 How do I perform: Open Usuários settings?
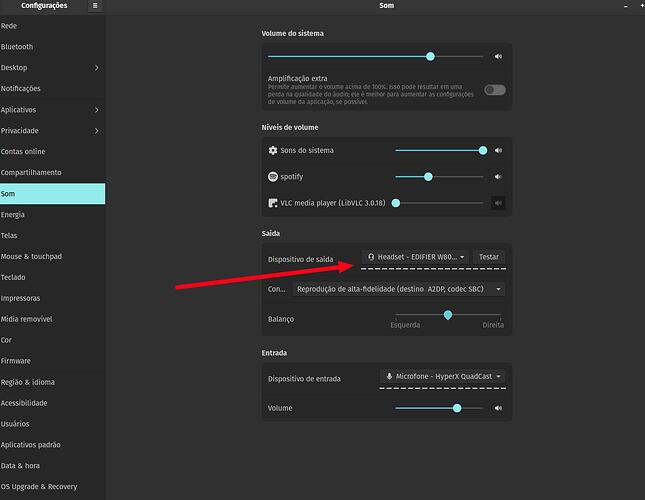point(53,424)
